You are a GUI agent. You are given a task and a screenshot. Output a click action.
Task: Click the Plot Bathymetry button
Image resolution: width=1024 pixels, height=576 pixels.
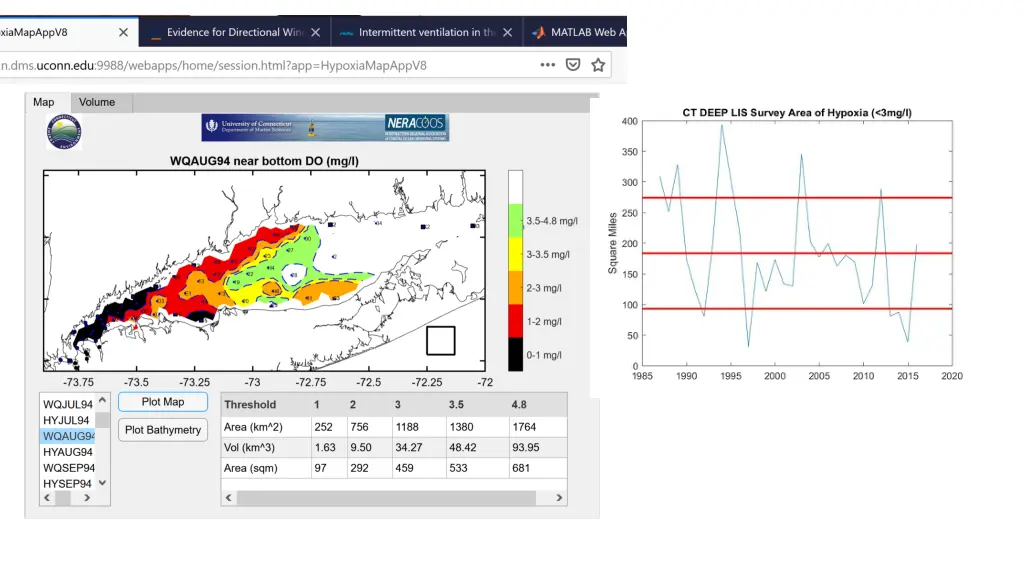coord(163,430)
